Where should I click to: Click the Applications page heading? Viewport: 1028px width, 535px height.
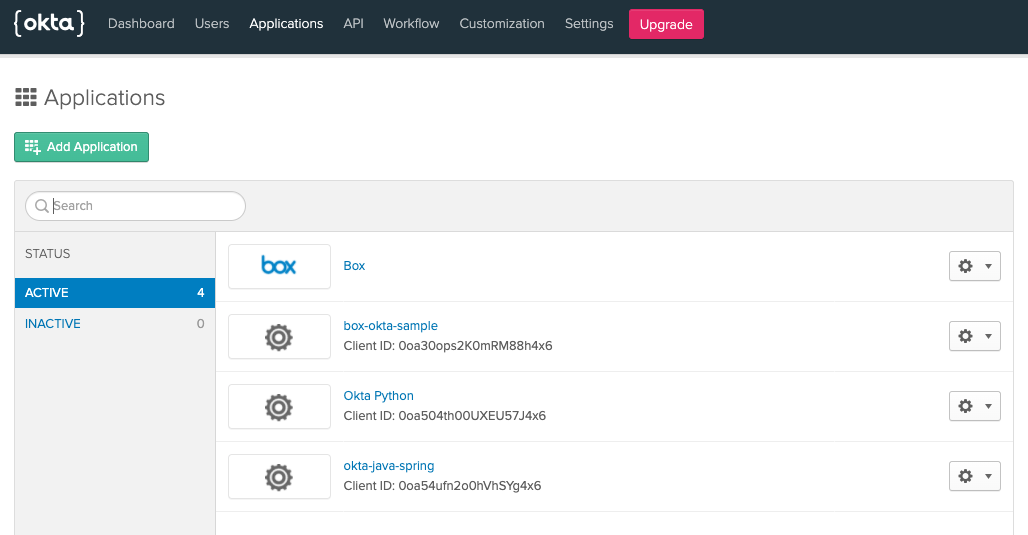point(104,98)
